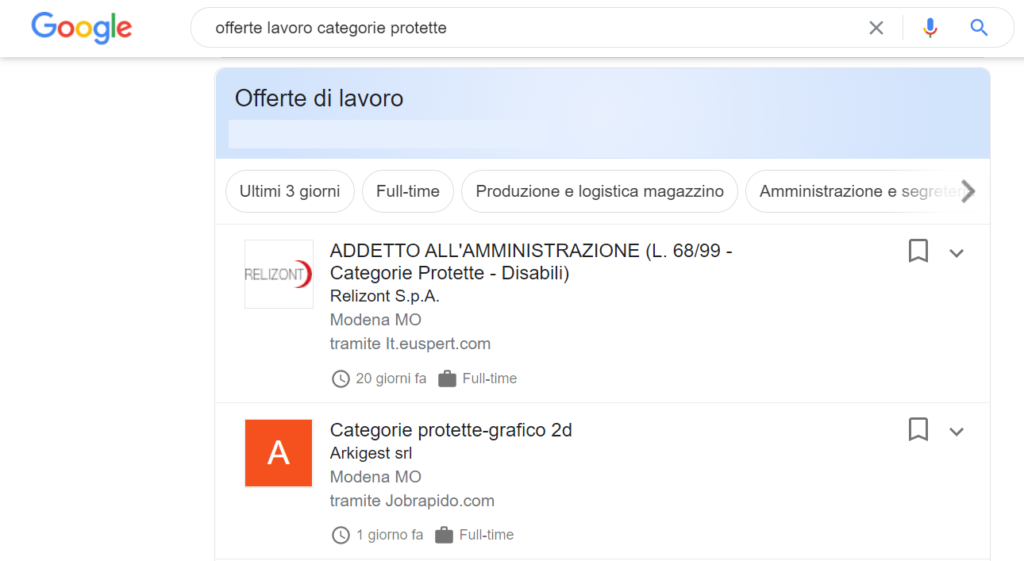Start voice search with the microphone icon
1024x561 pixels.
click(x=930, y=27)
